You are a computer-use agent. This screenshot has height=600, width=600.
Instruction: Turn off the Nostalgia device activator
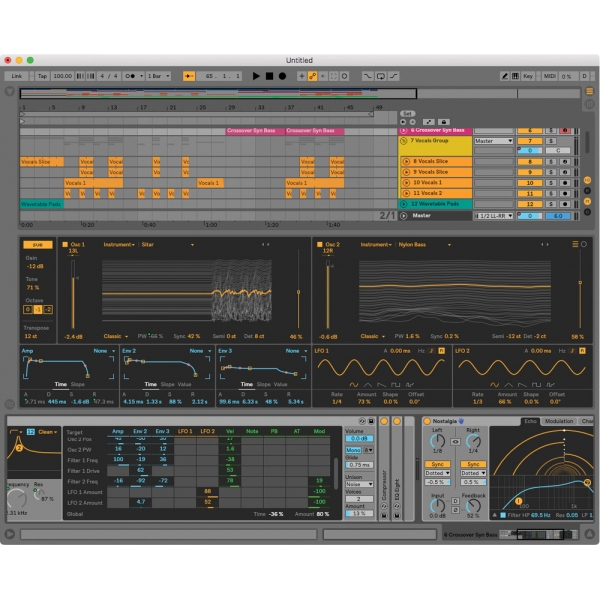(426, 421)
